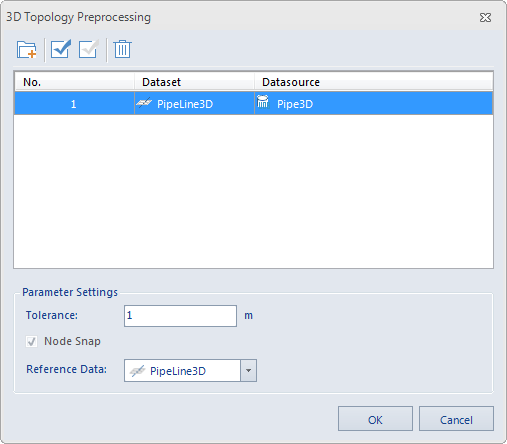507x444 pixels.
Task: Click the Datasource column header
Action: point(373,82)
